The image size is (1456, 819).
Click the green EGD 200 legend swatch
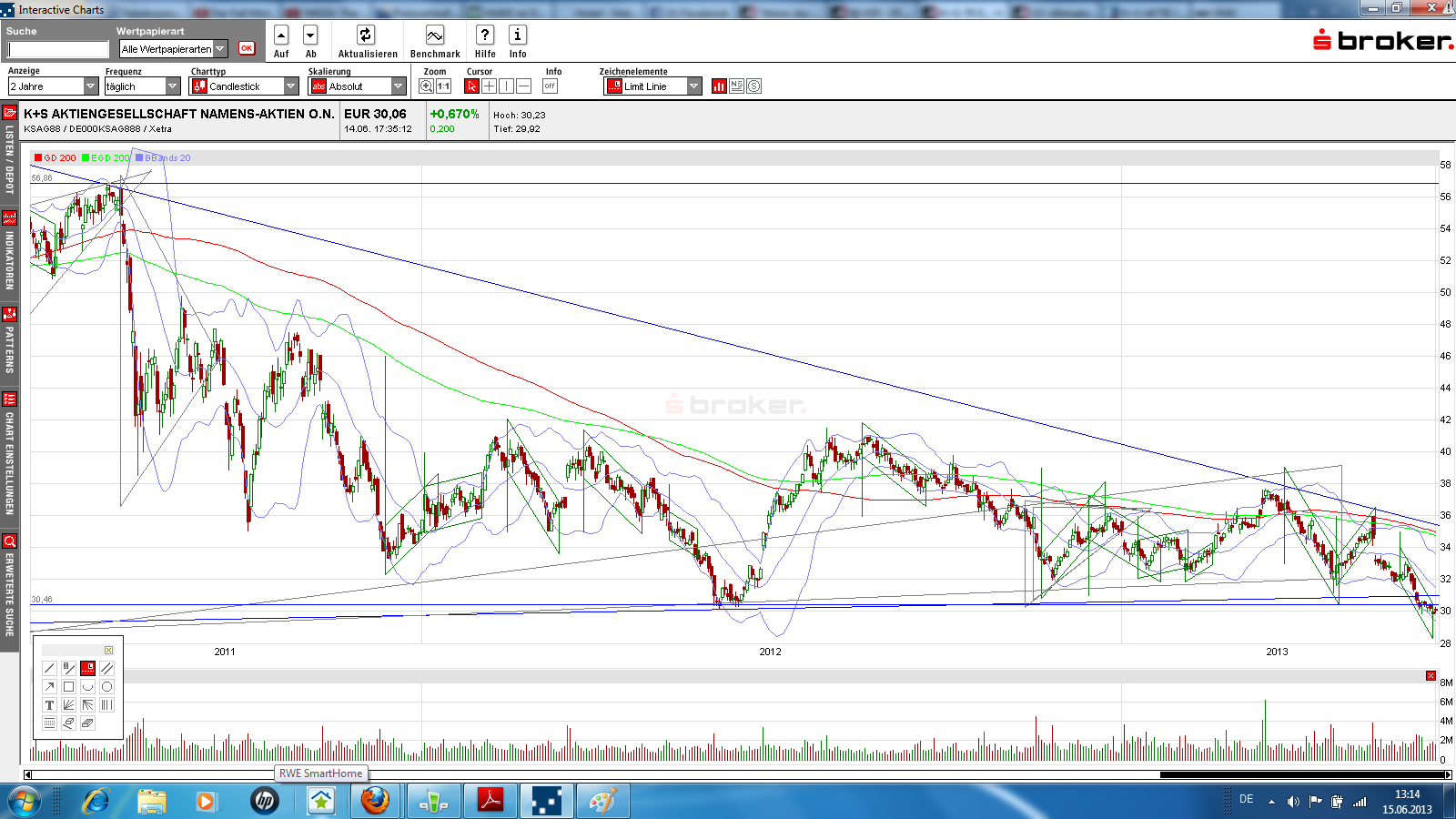pos(86,158)
